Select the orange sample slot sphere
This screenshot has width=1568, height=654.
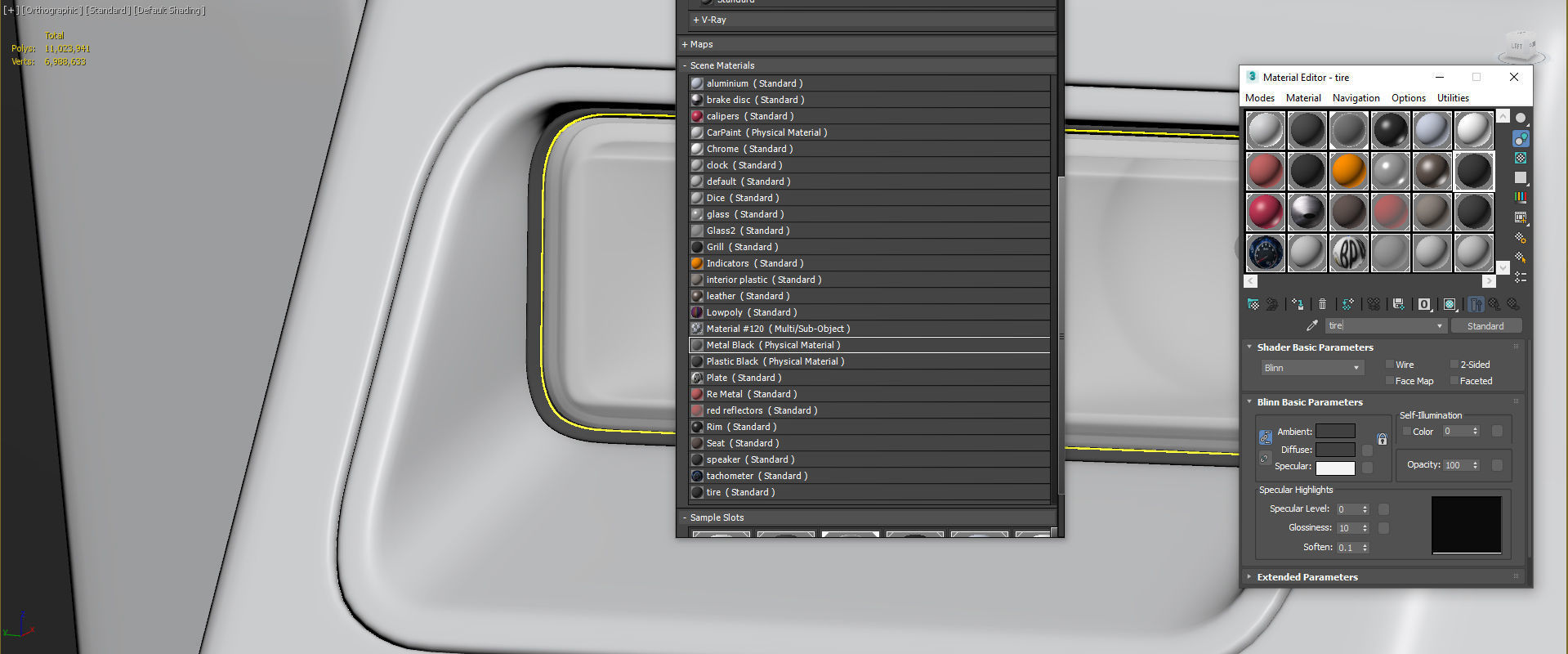(1348, 171)
